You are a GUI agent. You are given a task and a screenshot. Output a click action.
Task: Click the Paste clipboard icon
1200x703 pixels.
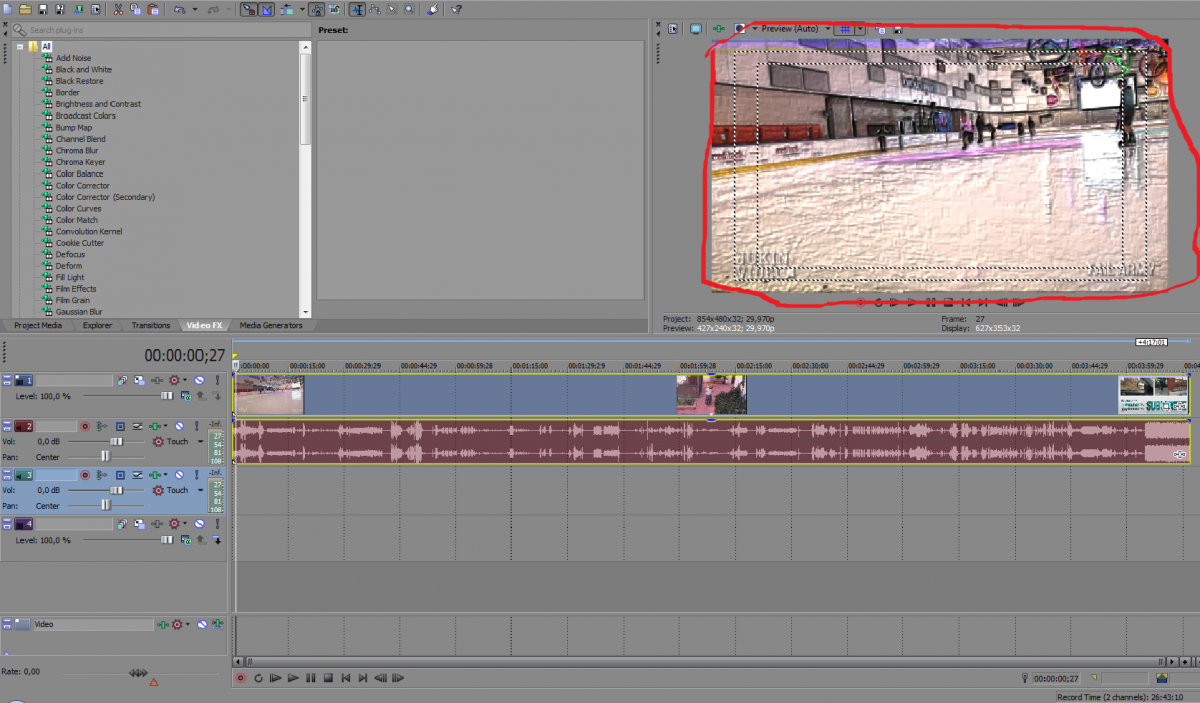(153, 9)
